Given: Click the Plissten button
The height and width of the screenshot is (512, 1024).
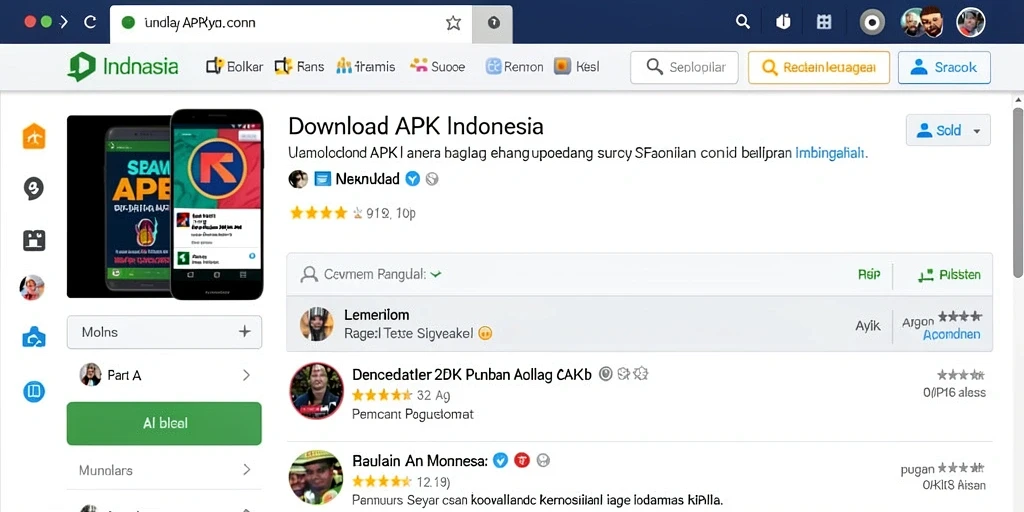Looking at the screenshot, I should pos(949,275).
